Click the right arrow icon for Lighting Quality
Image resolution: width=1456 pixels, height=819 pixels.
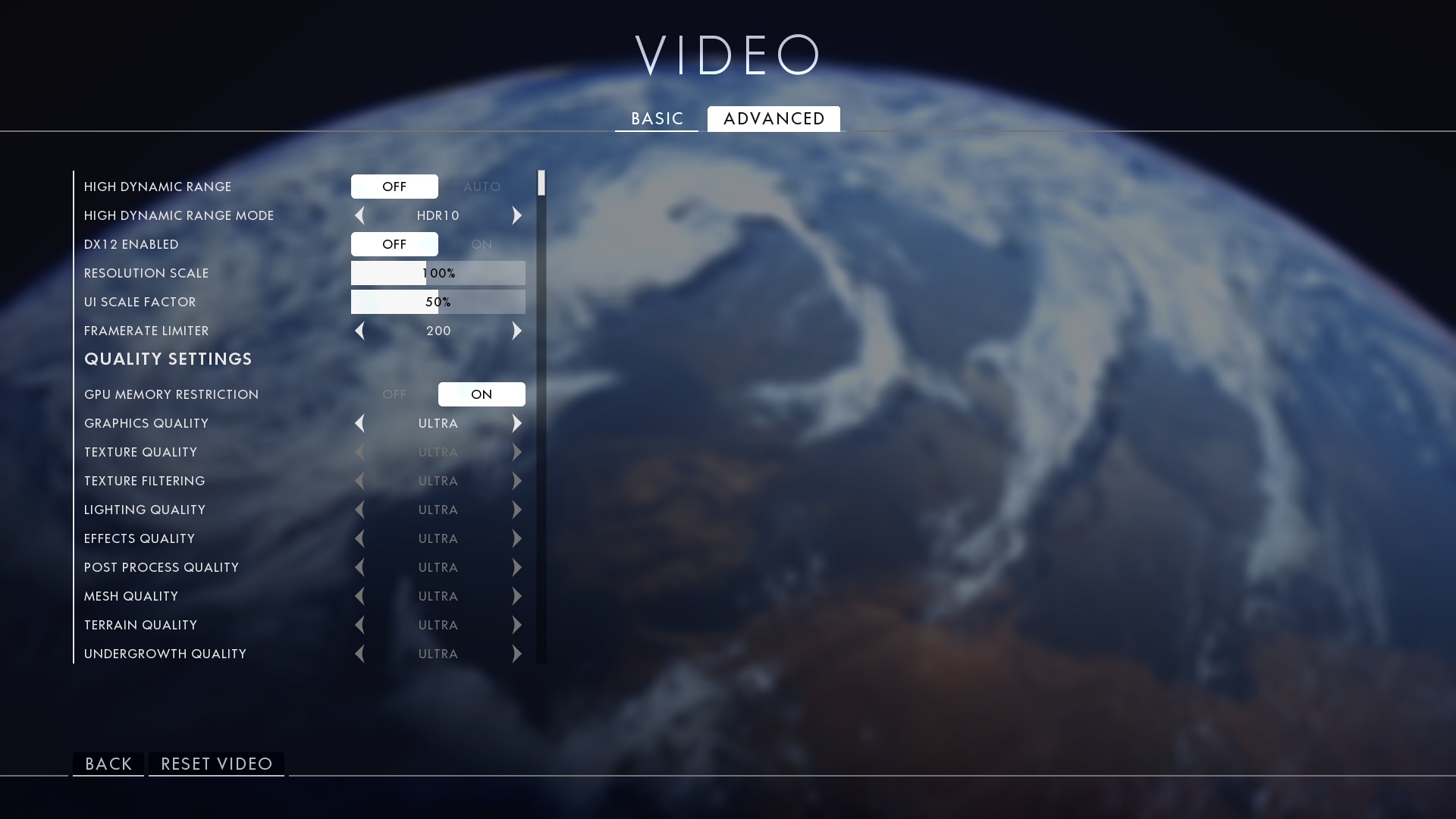coord(517,509)
